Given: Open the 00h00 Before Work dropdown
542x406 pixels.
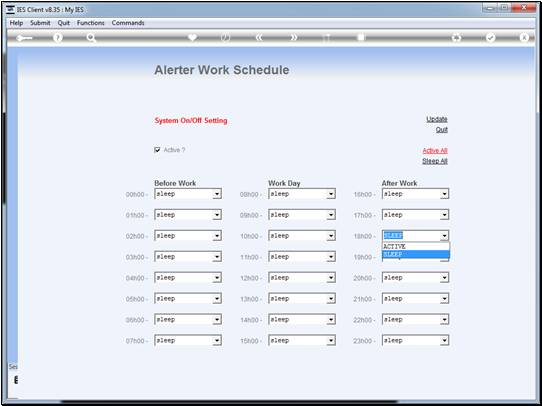Looking at the screenshot, I should [x=188, y=194].
